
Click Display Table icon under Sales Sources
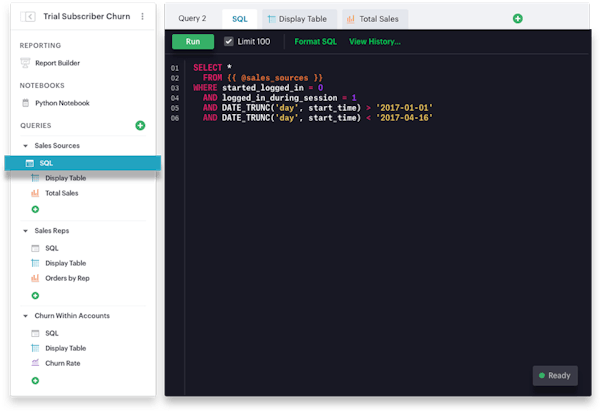(35, 178)
